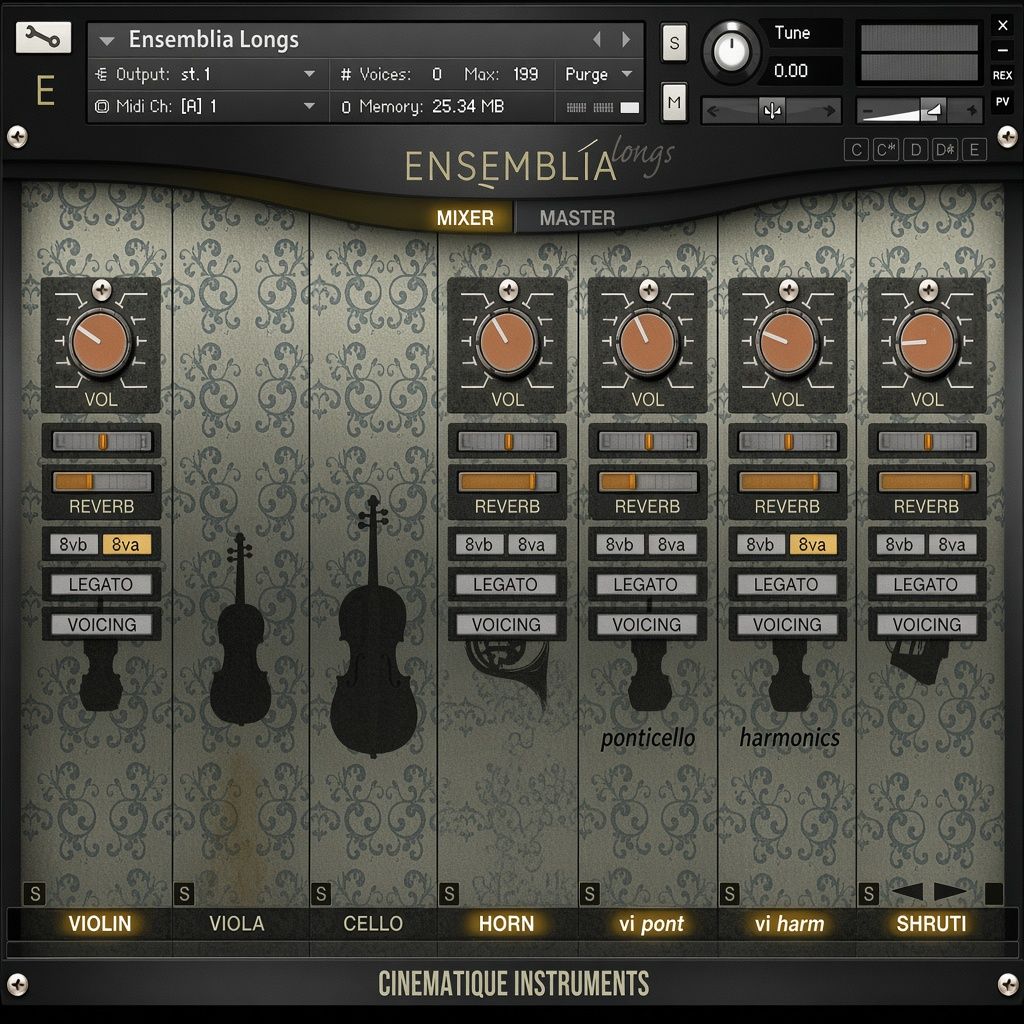Enable ponticello 8va octave up
The image size is (1024, 1024).
coord(672,544)
